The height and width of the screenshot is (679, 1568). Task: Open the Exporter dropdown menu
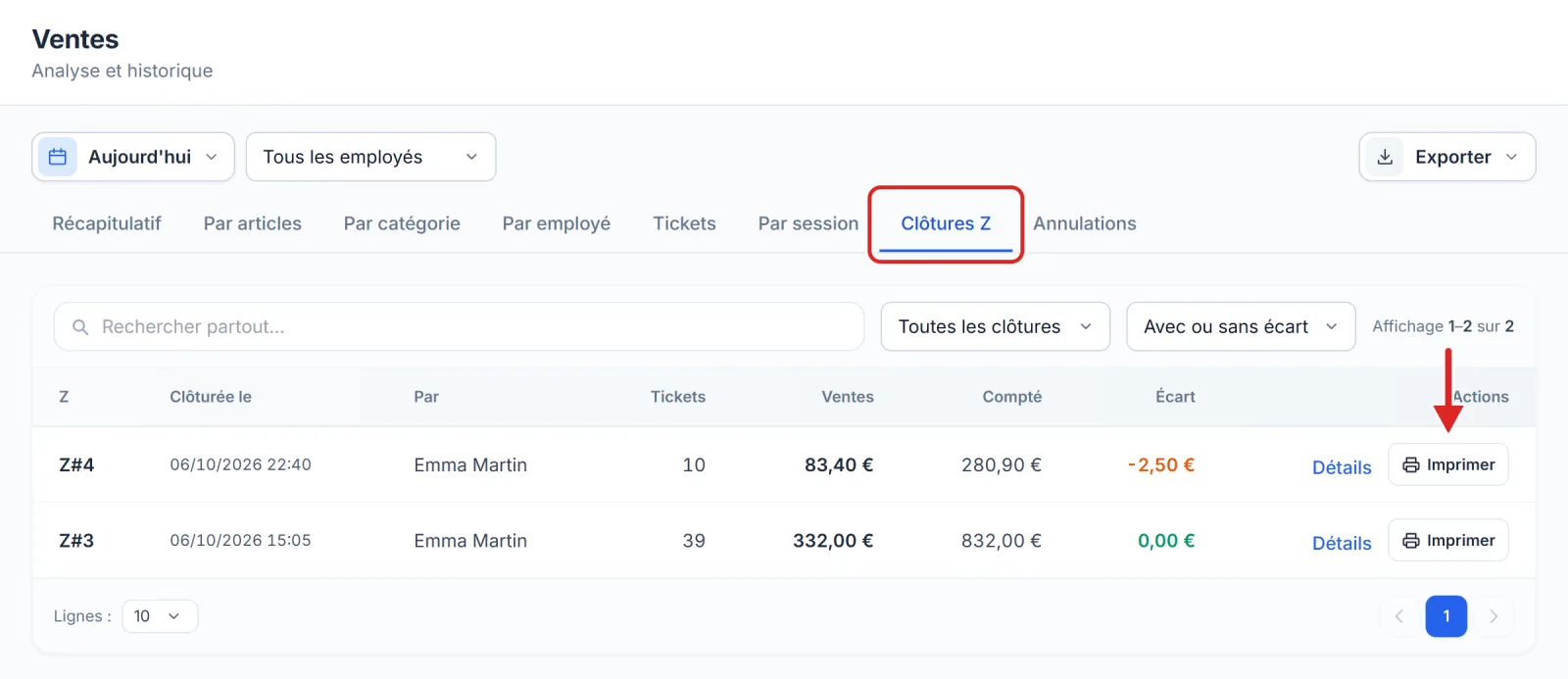coord(1447,157)
